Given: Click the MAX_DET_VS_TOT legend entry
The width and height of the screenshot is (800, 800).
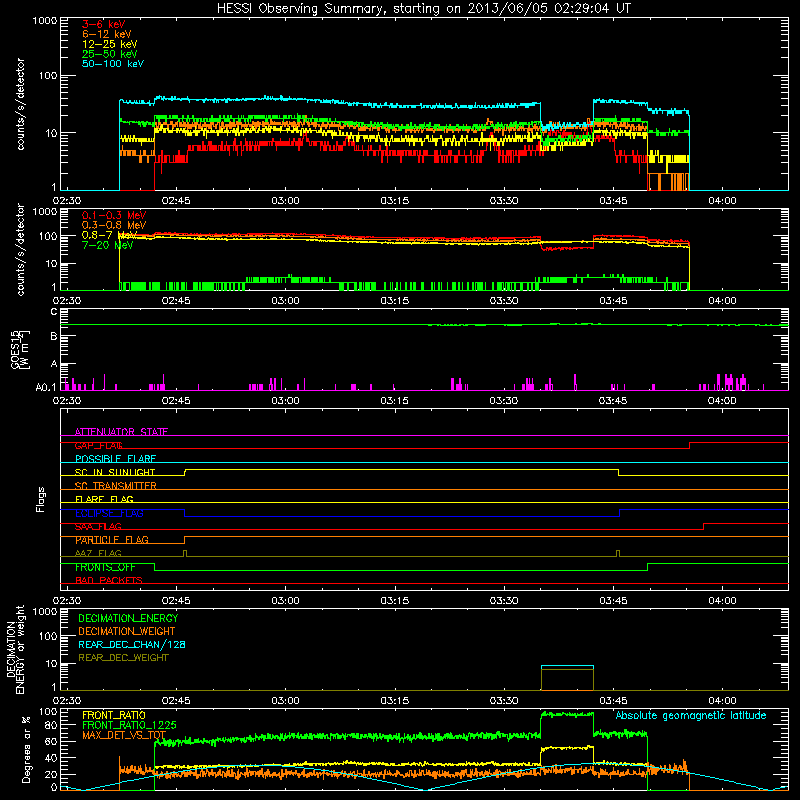Looking at the screenshot, I should click(x=124, y=735).
